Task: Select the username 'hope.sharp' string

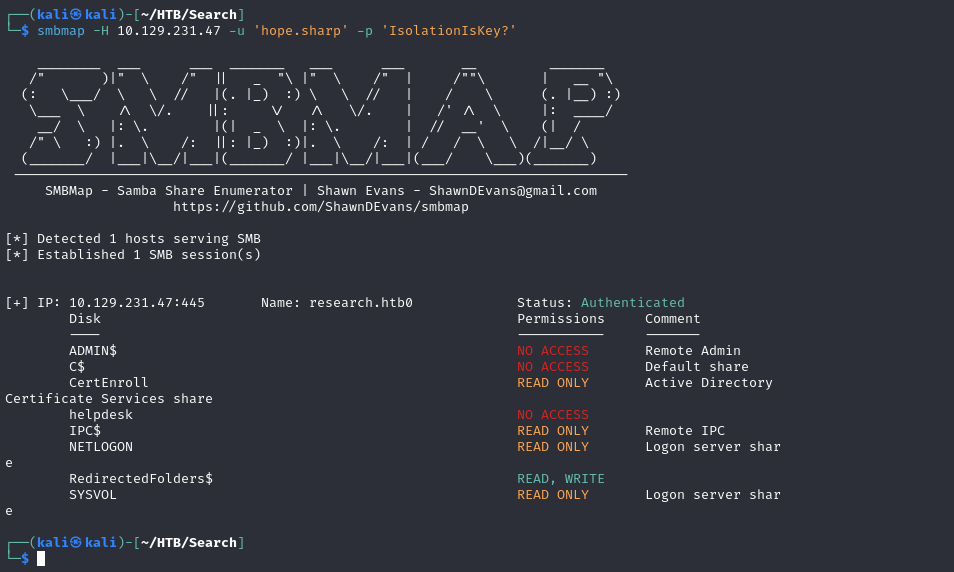Action: [301, 30]
